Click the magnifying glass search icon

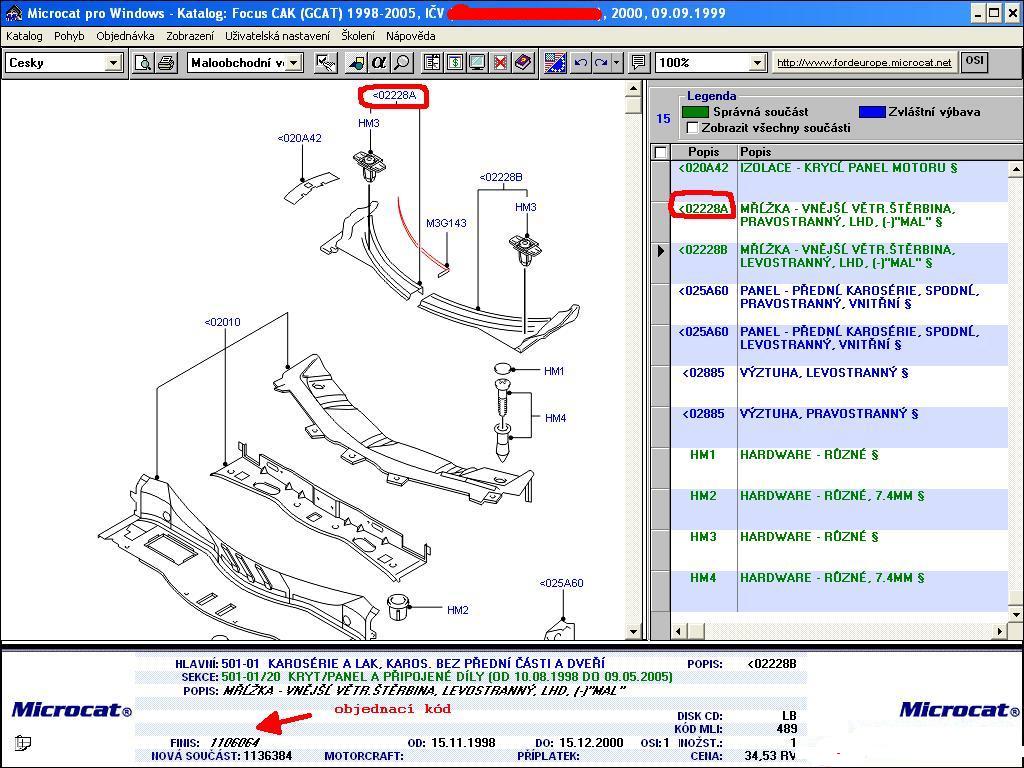(401, 63)
